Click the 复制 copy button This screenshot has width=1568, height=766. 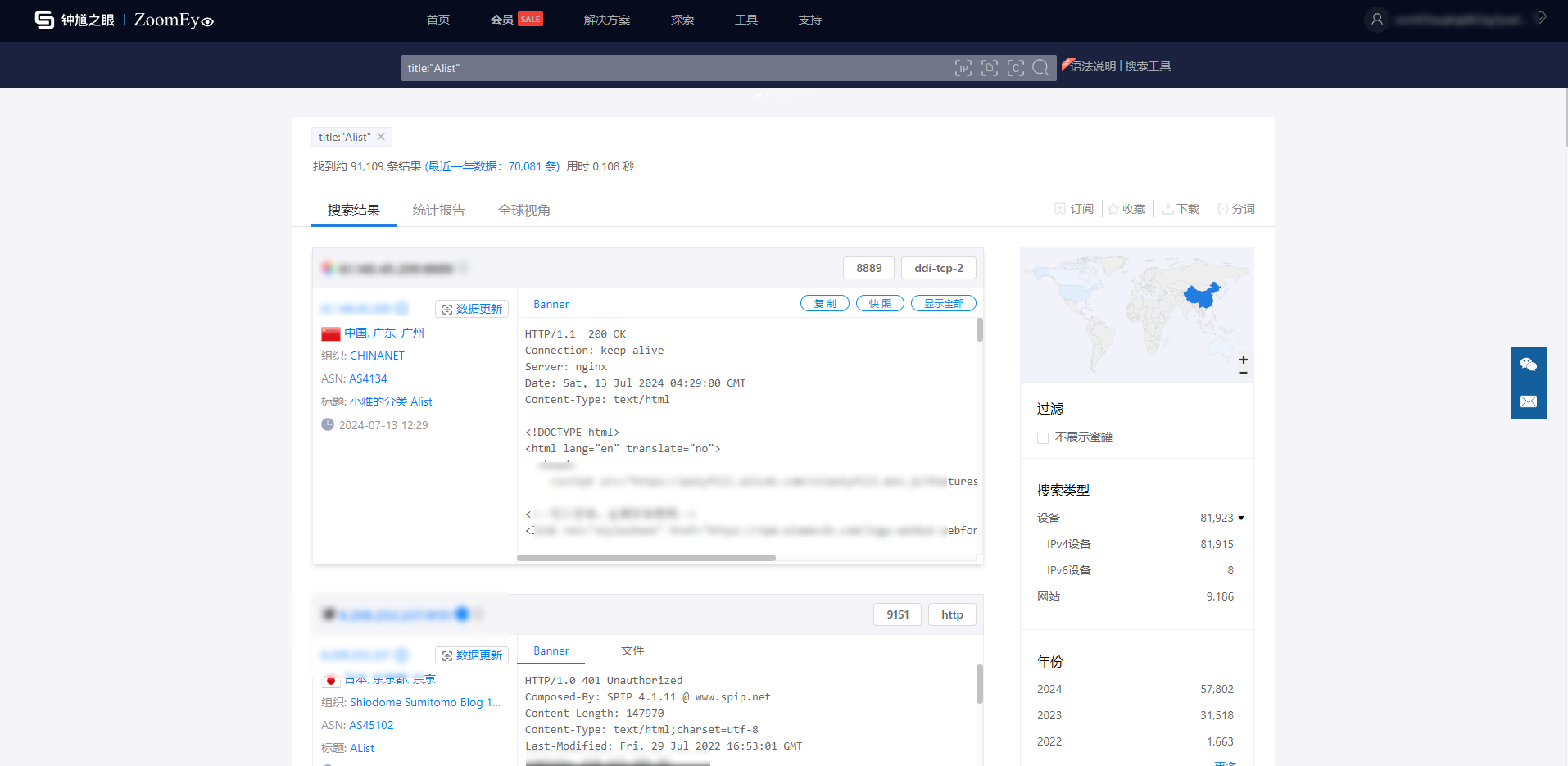pos(825,303)
